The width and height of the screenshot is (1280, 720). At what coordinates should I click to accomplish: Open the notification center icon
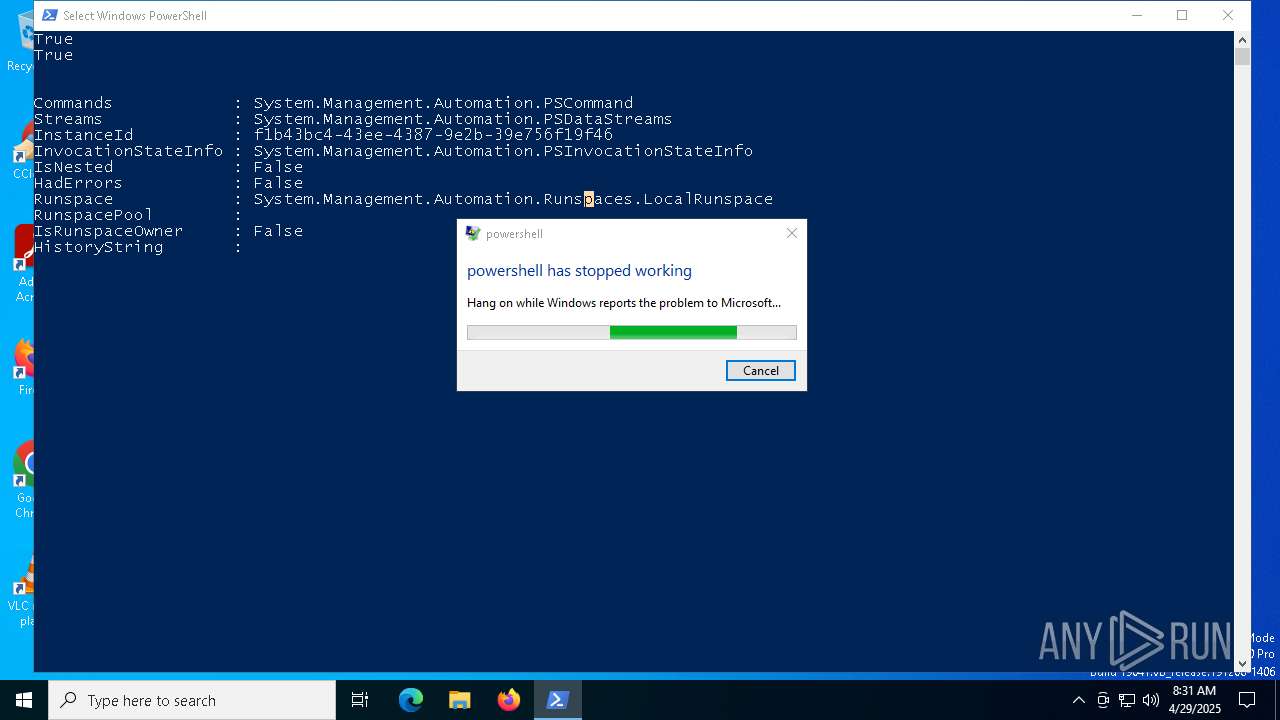pyautogui.click(x=1247, y=700)
